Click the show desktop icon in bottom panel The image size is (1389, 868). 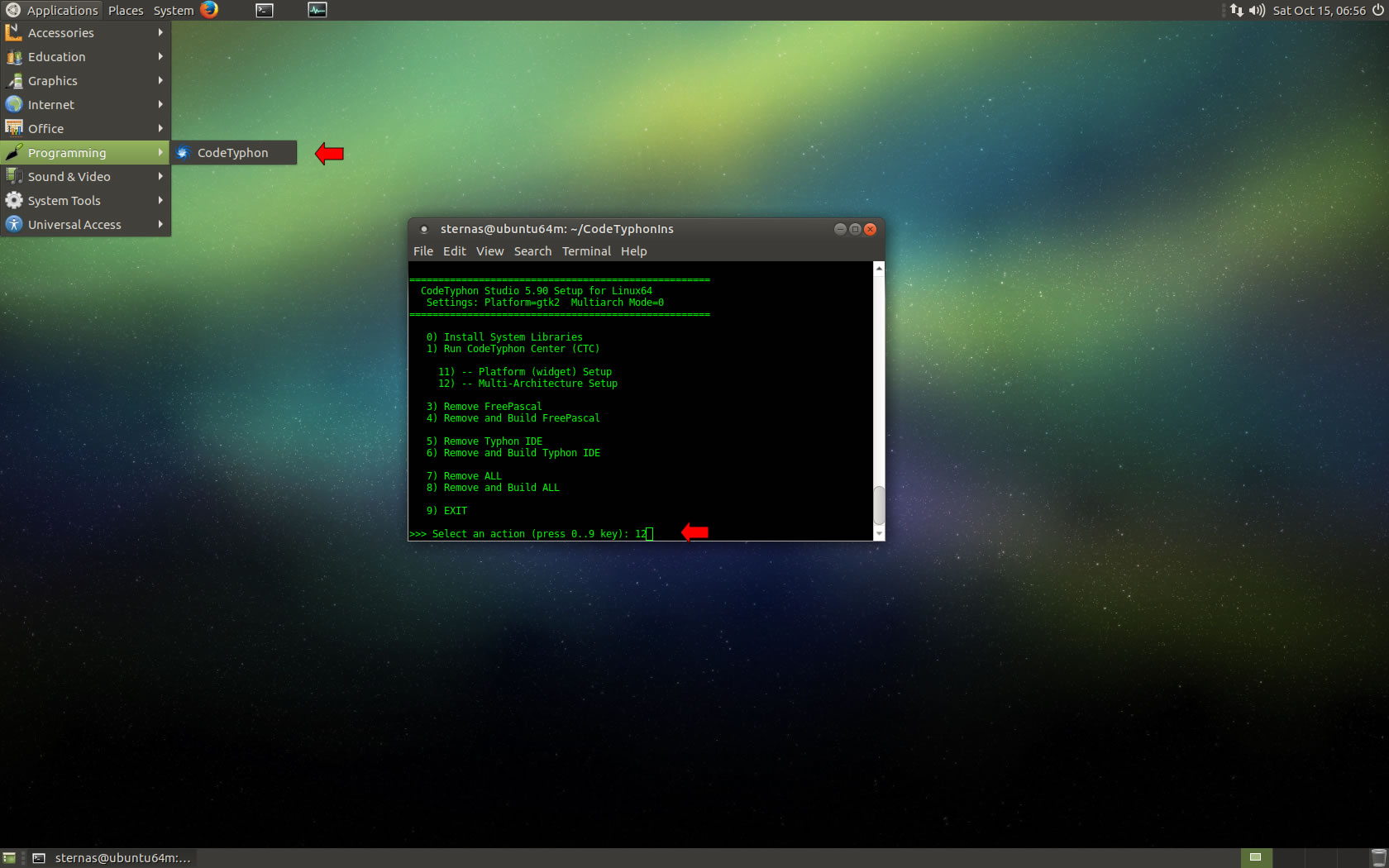pyautogui.click(x=9, y=858)
